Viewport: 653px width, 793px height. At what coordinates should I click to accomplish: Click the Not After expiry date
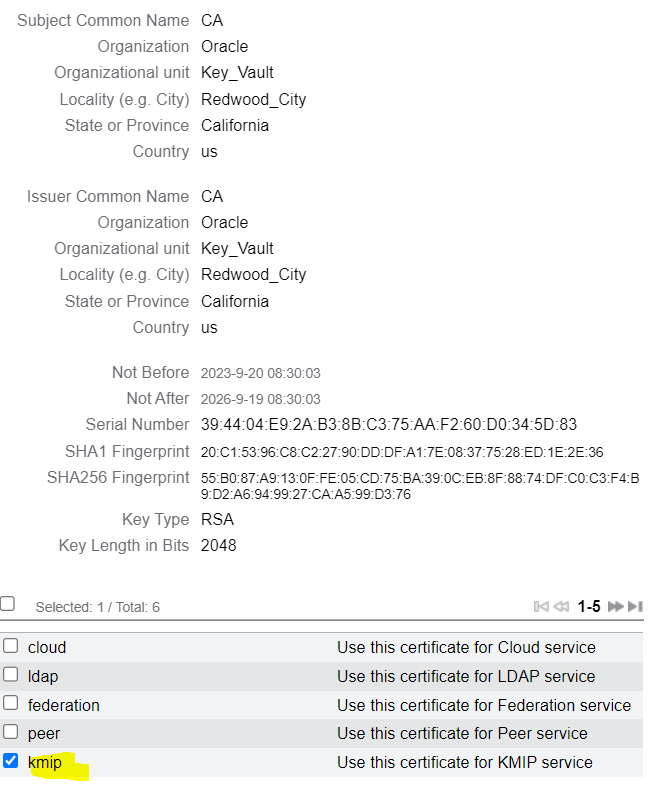(x=260, y=399)
